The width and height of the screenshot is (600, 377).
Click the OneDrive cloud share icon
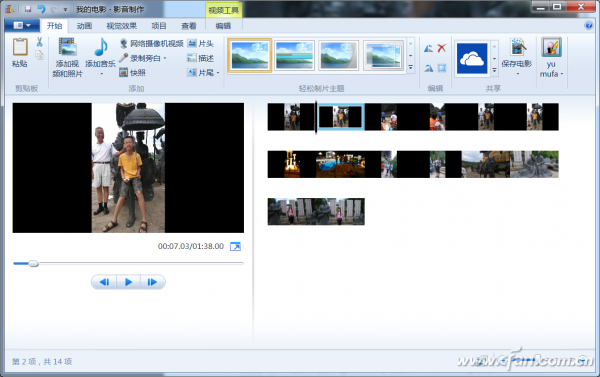click(472, 59)
